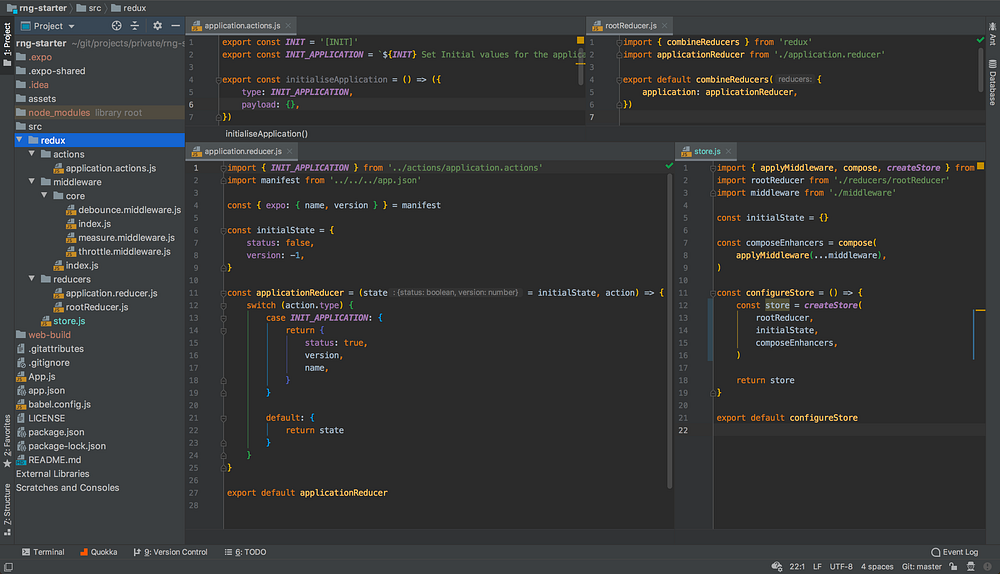Collapse the middleware folder arrow
Image resolution: width=1000 pixels, height=574 pixels.
tap(33, 183)
